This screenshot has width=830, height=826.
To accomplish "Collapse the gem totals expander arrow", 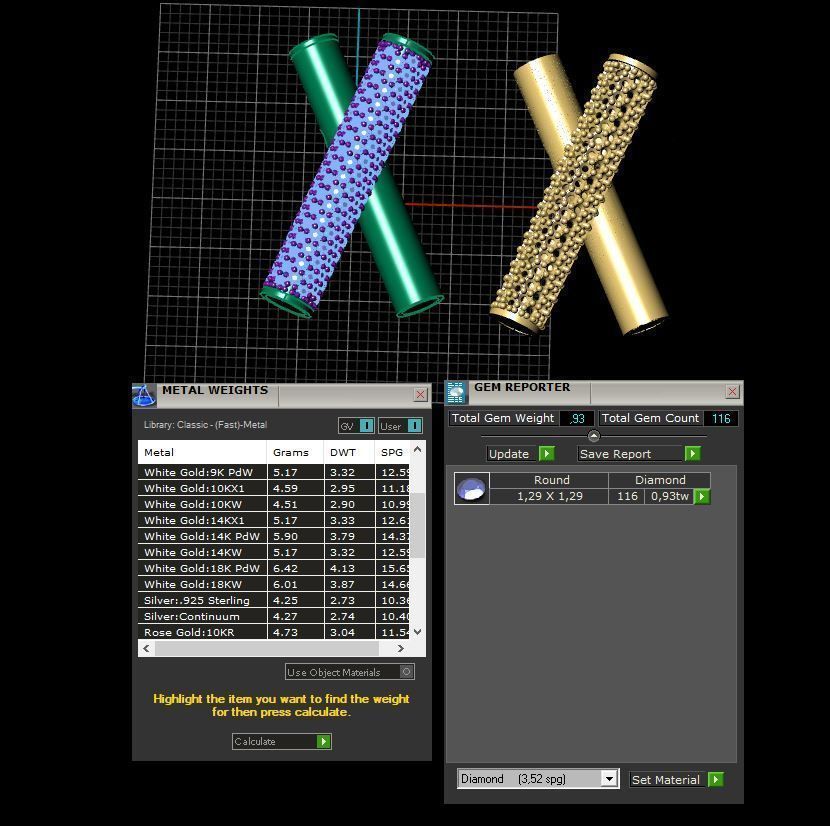I will click(x=594, y=436).
